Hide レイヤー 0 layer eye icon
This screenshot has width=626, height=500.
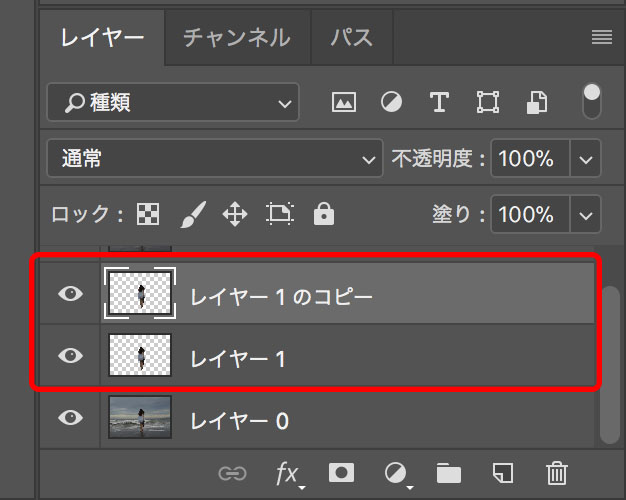(70, 417)
